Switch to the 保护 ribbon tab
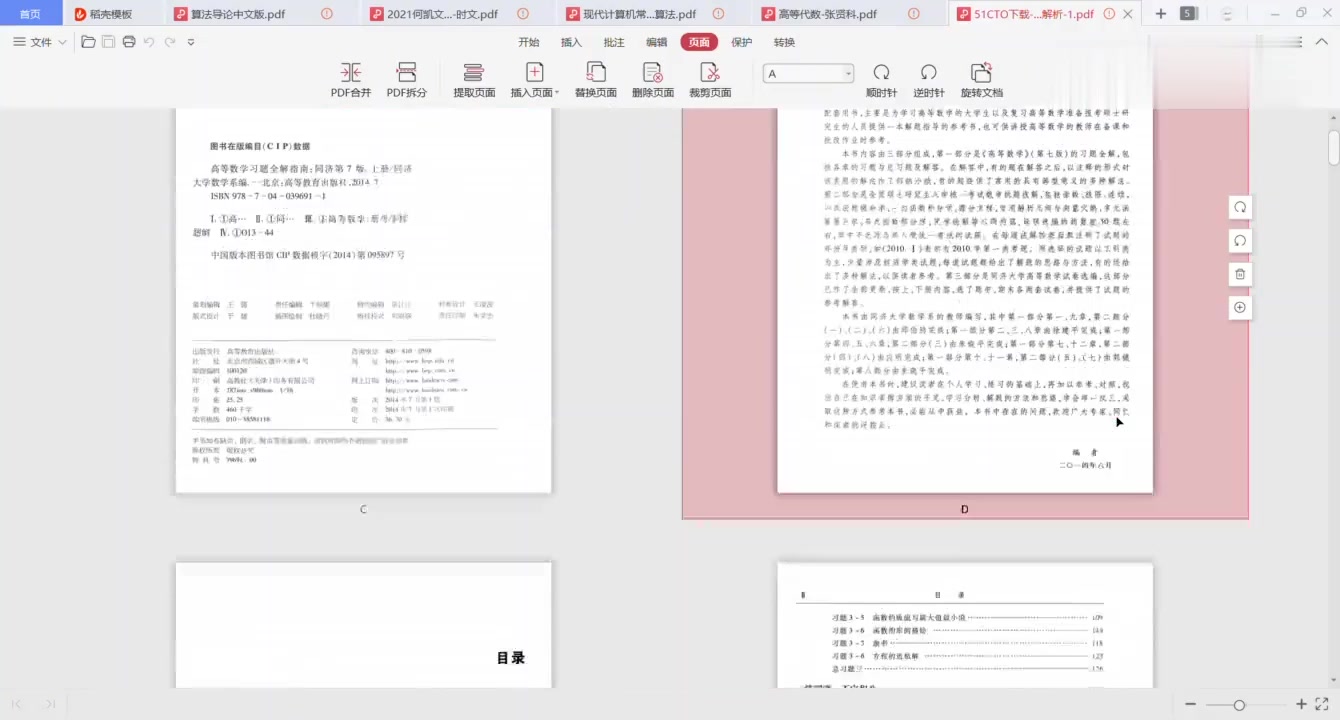 pyautogui.click(x=742, y=42)
